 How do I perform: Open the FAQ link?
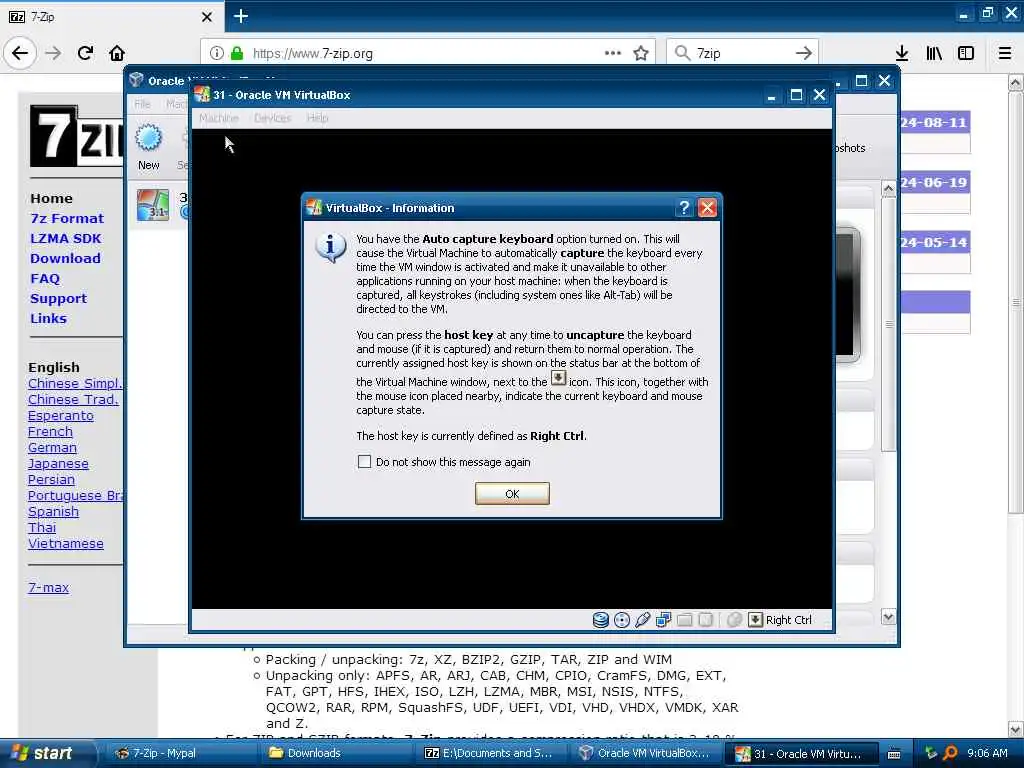point(44,278)
